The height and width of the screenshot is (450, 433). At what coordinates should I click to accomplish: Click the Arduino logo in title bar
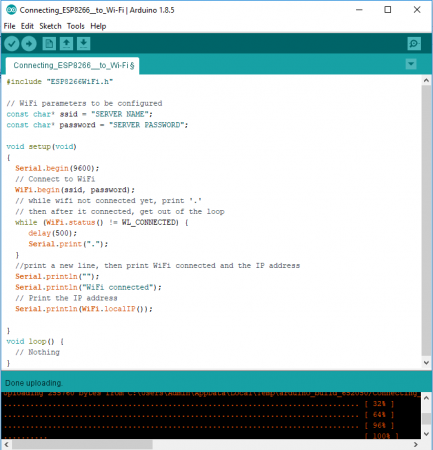(x=11, y=10)
